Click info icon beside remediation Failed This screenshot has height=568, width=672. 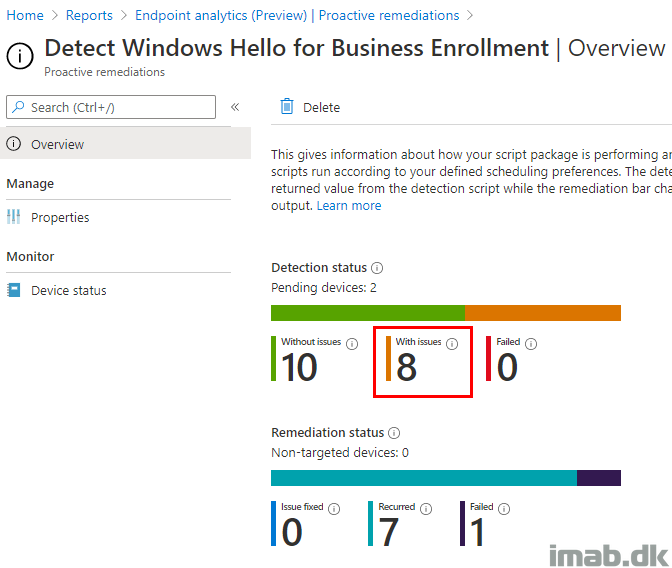(x=504, y=509)
